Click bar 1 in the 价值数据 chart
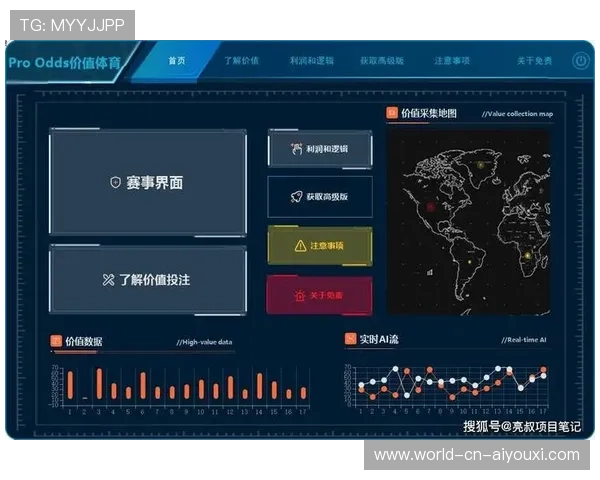 70,385
